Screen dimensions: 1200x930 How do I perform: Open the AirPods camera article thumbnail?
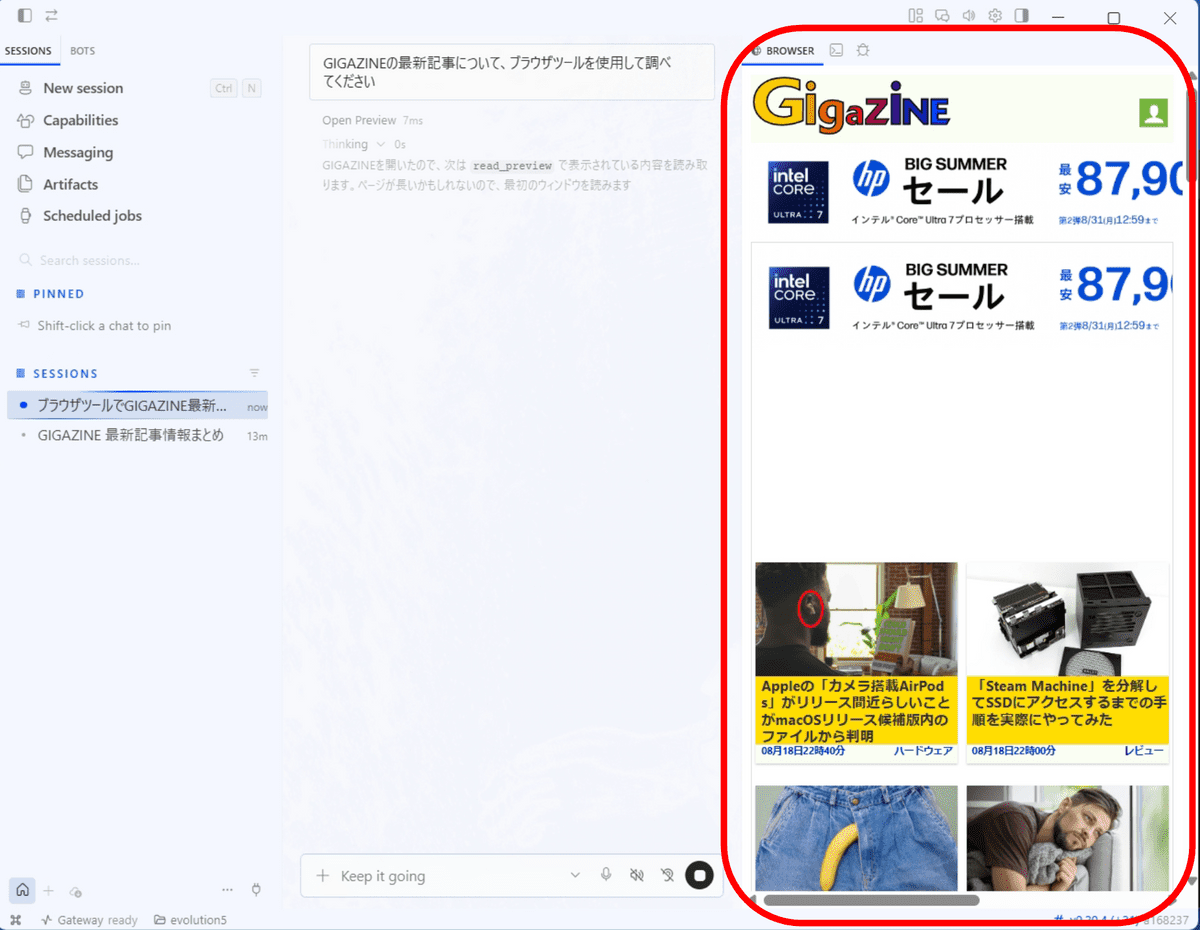[856, 619]
